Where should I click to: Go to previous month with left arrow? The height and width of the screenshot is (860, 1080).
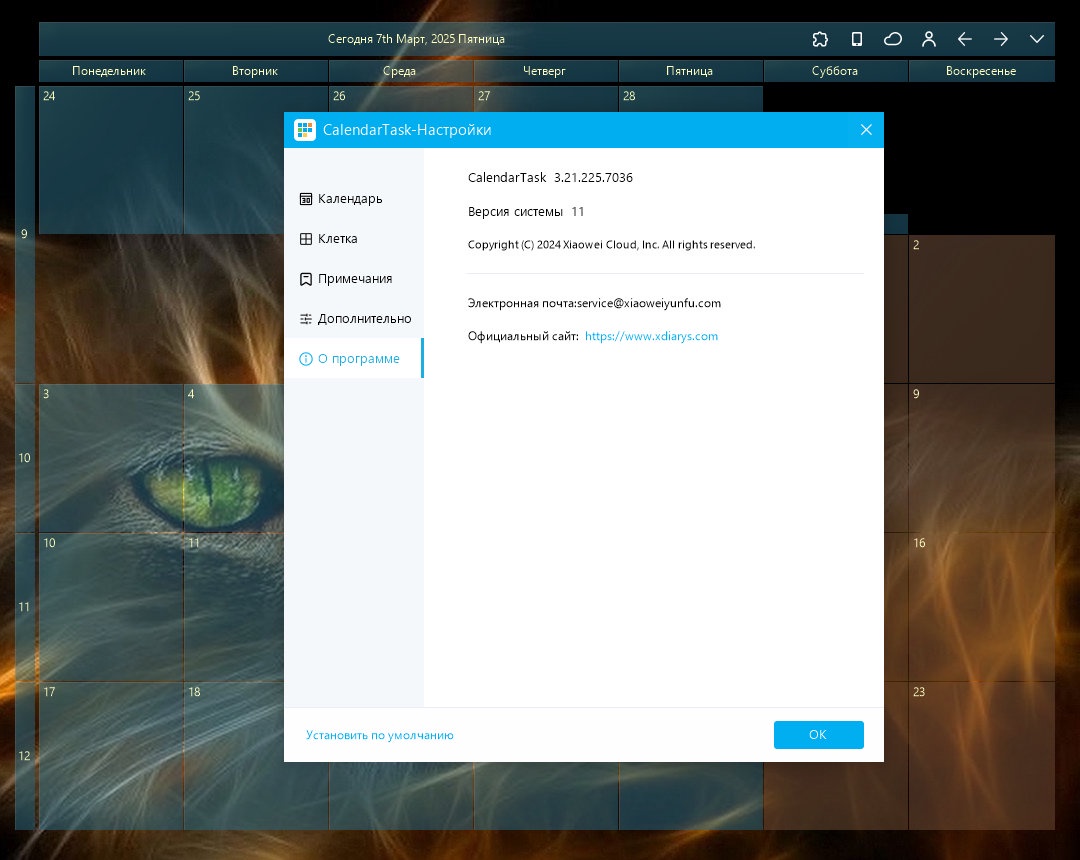(964, 39)
